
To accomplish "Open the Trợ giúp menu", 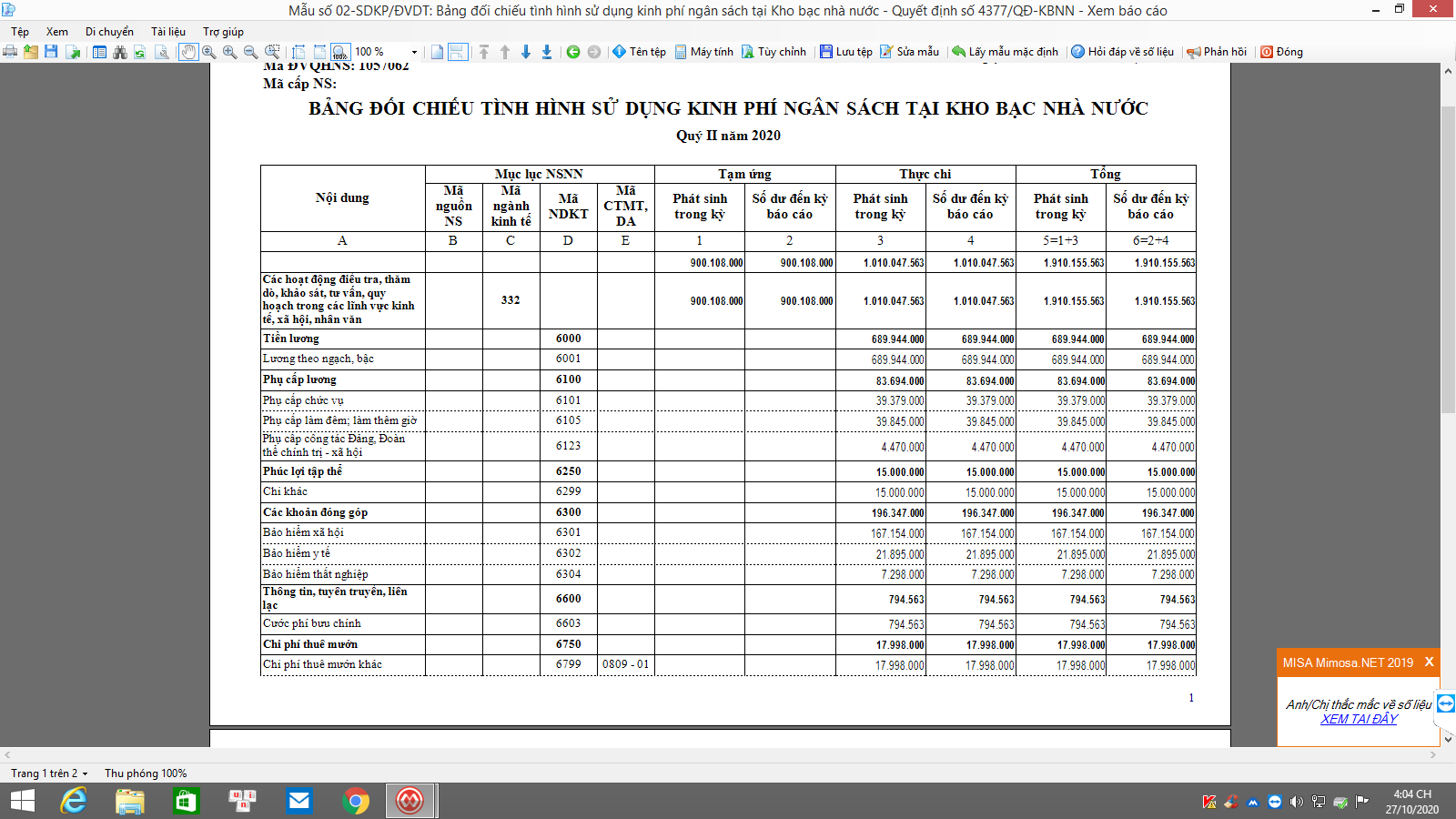I will [x=223, y=32].
